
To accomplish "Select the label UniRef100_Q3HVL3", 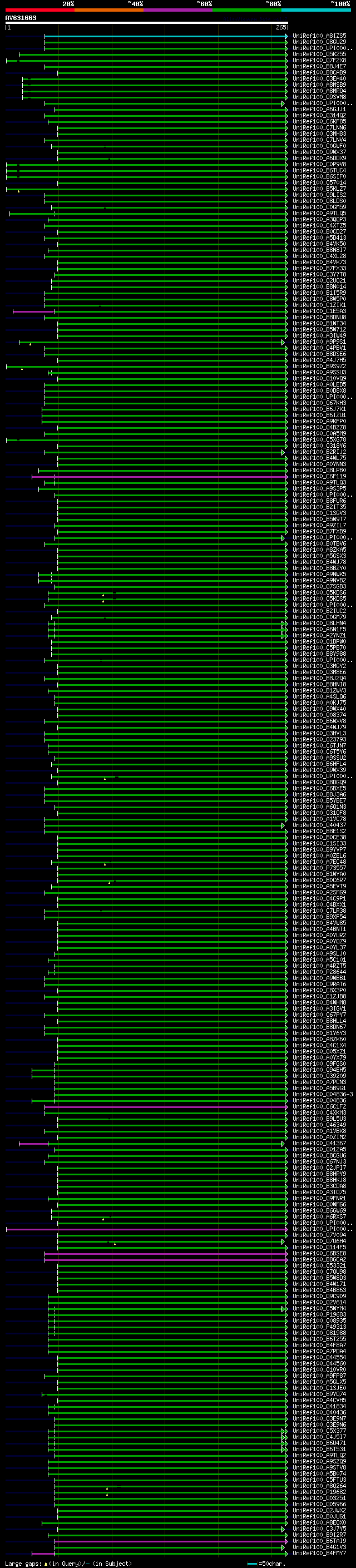I will [319, 734].
